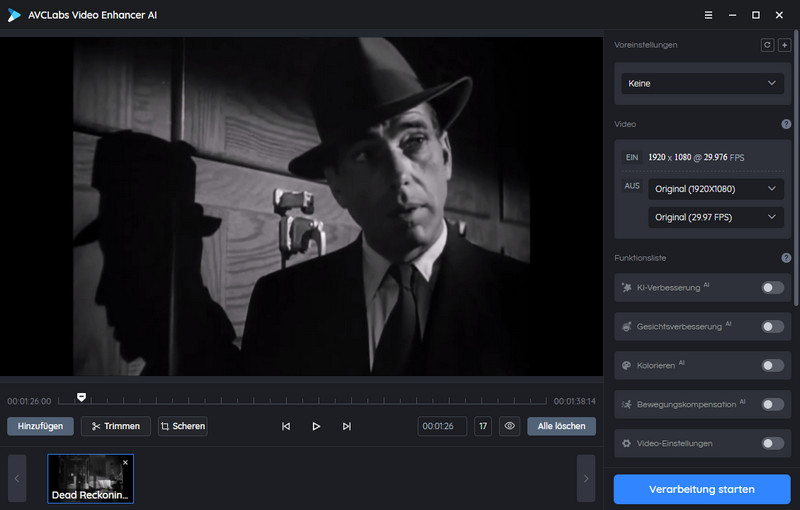Click the input resolution 1920 x 1080 text
800x510 pixels.
670,157
